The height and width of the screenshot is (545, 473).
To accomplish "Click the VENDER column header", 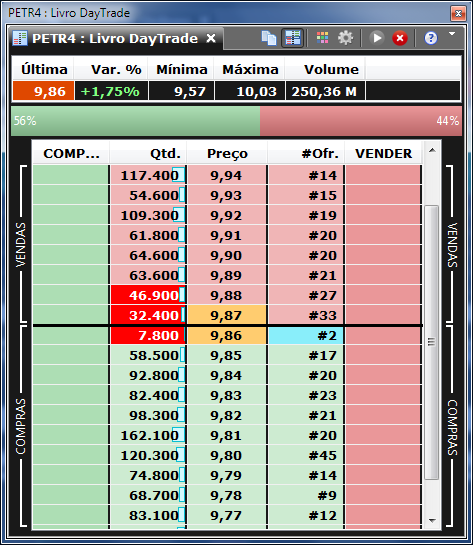I will click(x=383, y=153).
